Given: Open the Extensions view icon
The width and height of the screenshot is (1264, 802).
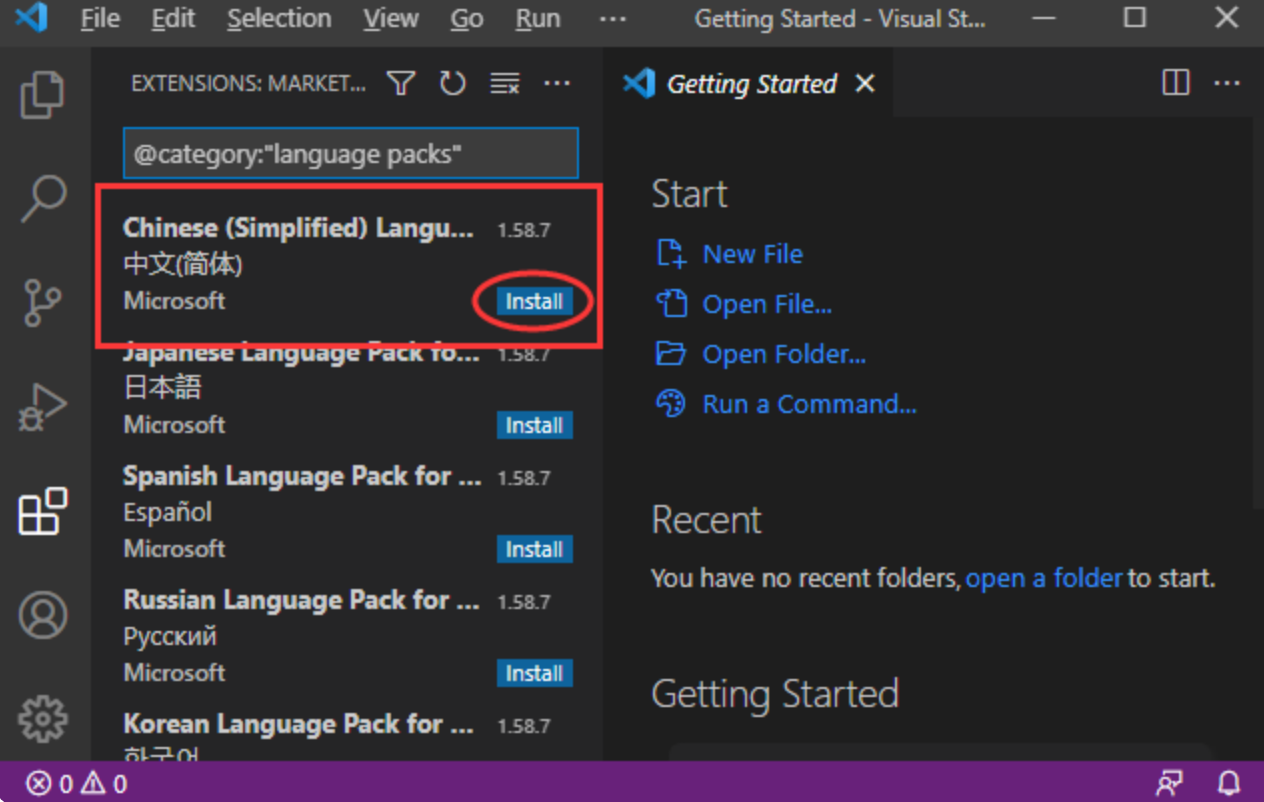Looking at the screenshot, I should 42,511.
